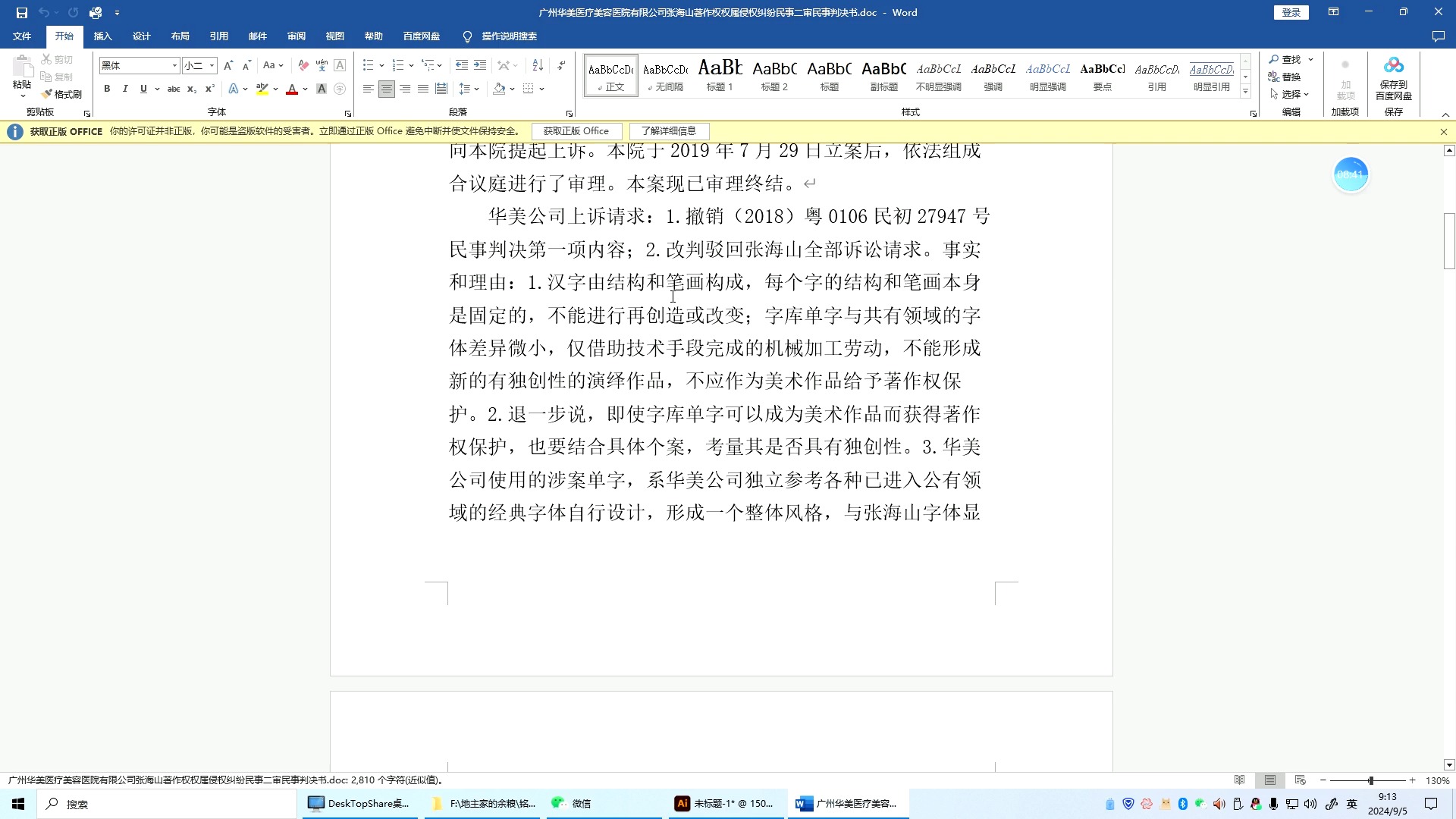Close the license warning bar
The height and width of the screenshot is (819, 1456).
point(1444,132)
